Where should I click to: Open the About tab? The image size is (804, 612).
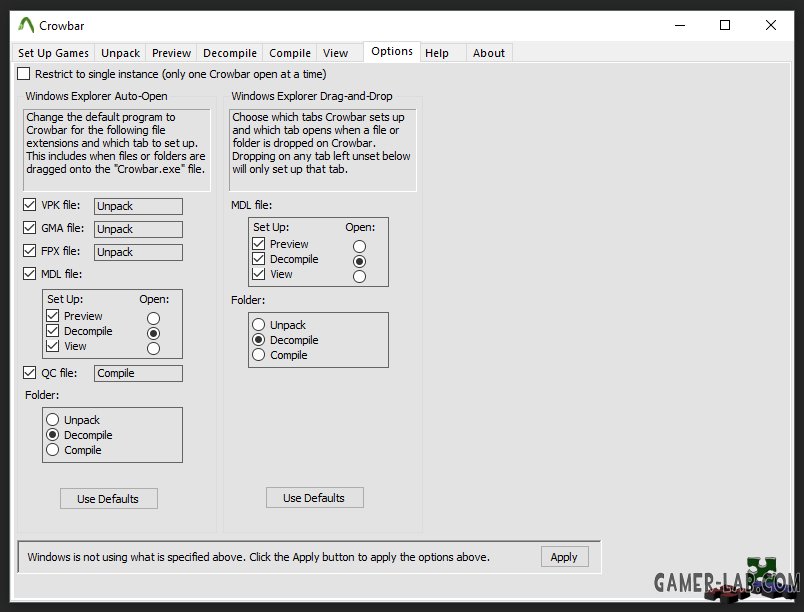coord(489,53)
